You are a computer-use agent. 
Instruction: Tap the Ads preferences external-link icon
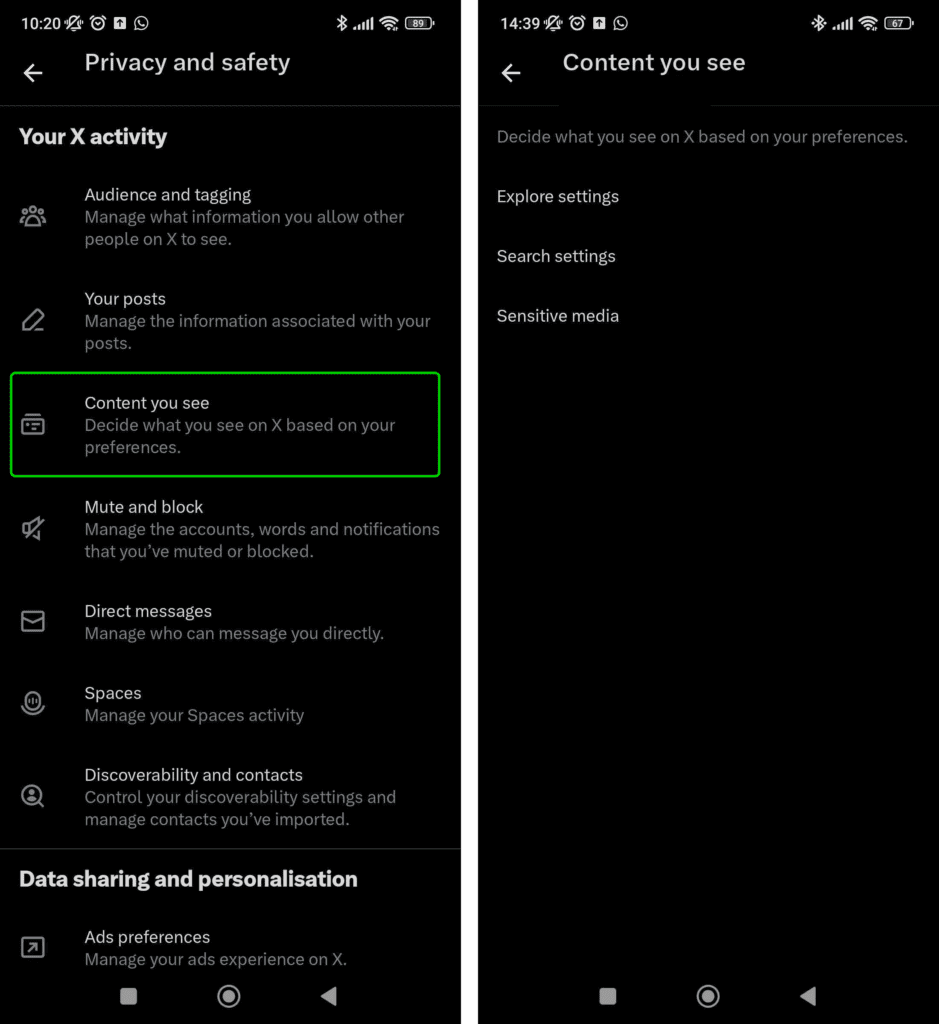tap(33, 947)
